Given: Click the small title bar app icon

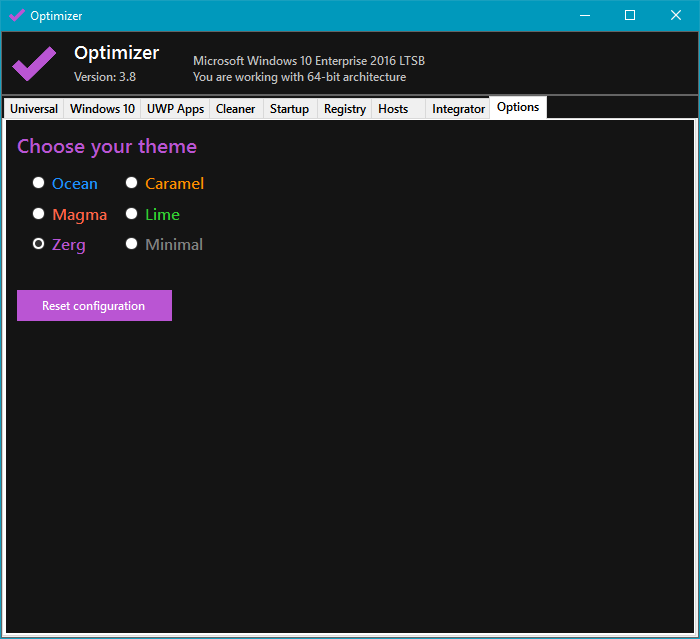Looking at the screenshot, I should pyautogui.click(x=17, y=16).
